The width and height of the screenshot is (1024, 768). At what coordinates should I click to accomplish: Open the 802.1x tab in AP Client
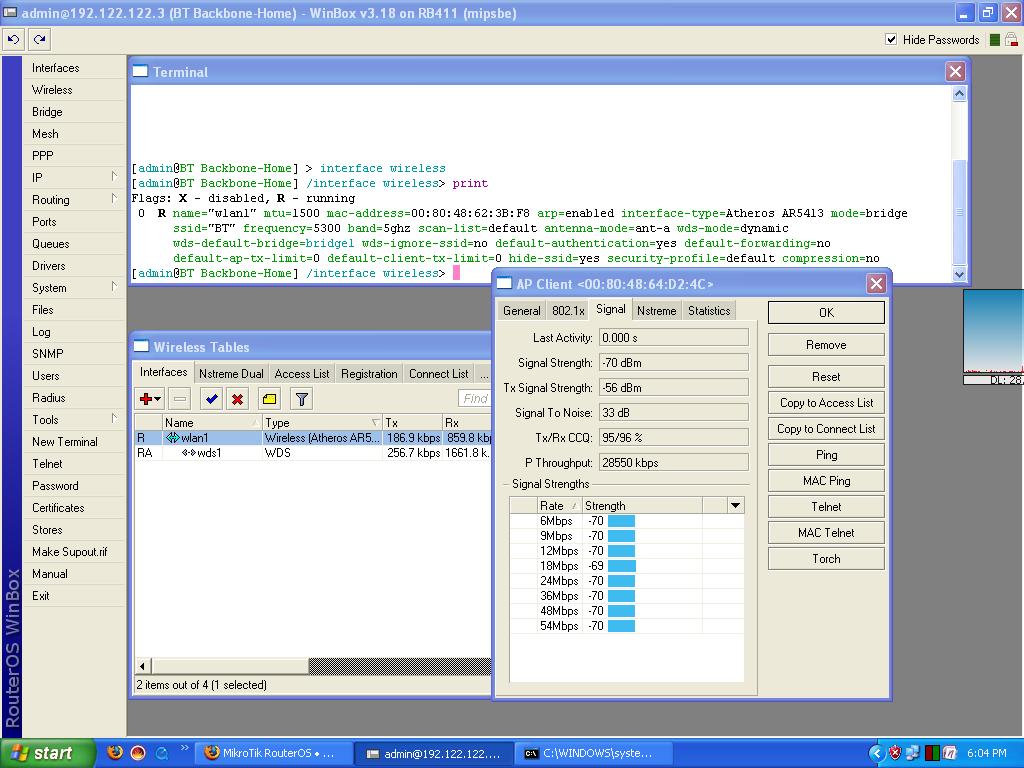click(568, 311)
